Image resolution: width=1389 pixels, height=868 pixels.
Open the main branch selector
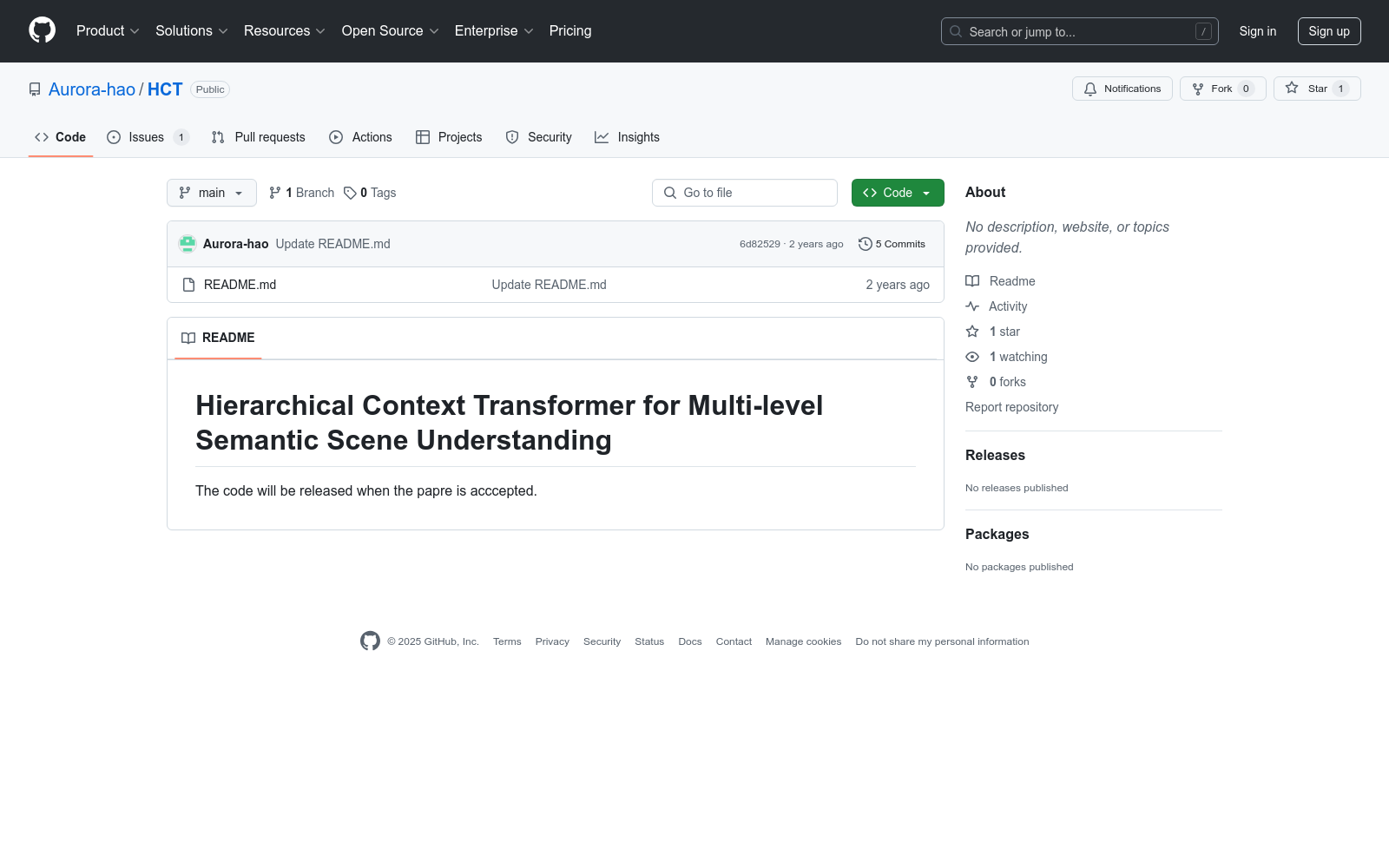212,193
